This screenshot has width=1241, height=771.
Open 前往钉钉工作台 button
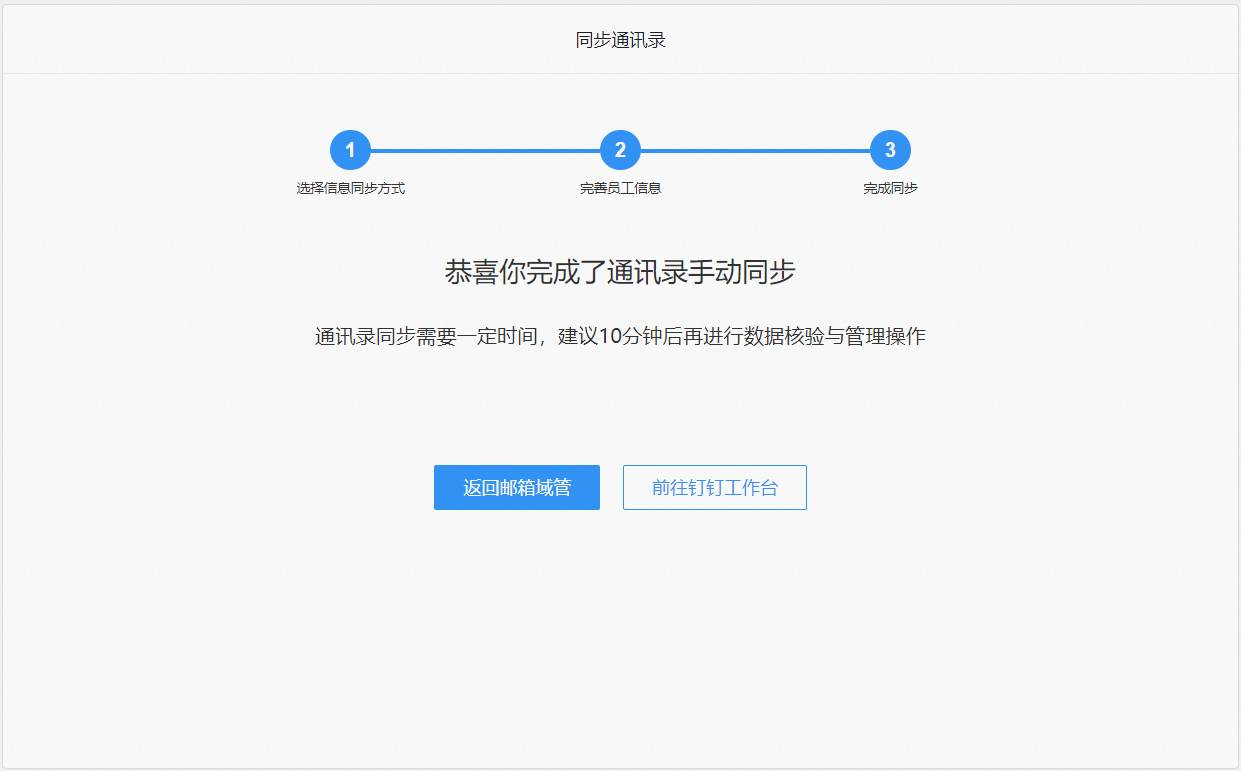(714, 488)
